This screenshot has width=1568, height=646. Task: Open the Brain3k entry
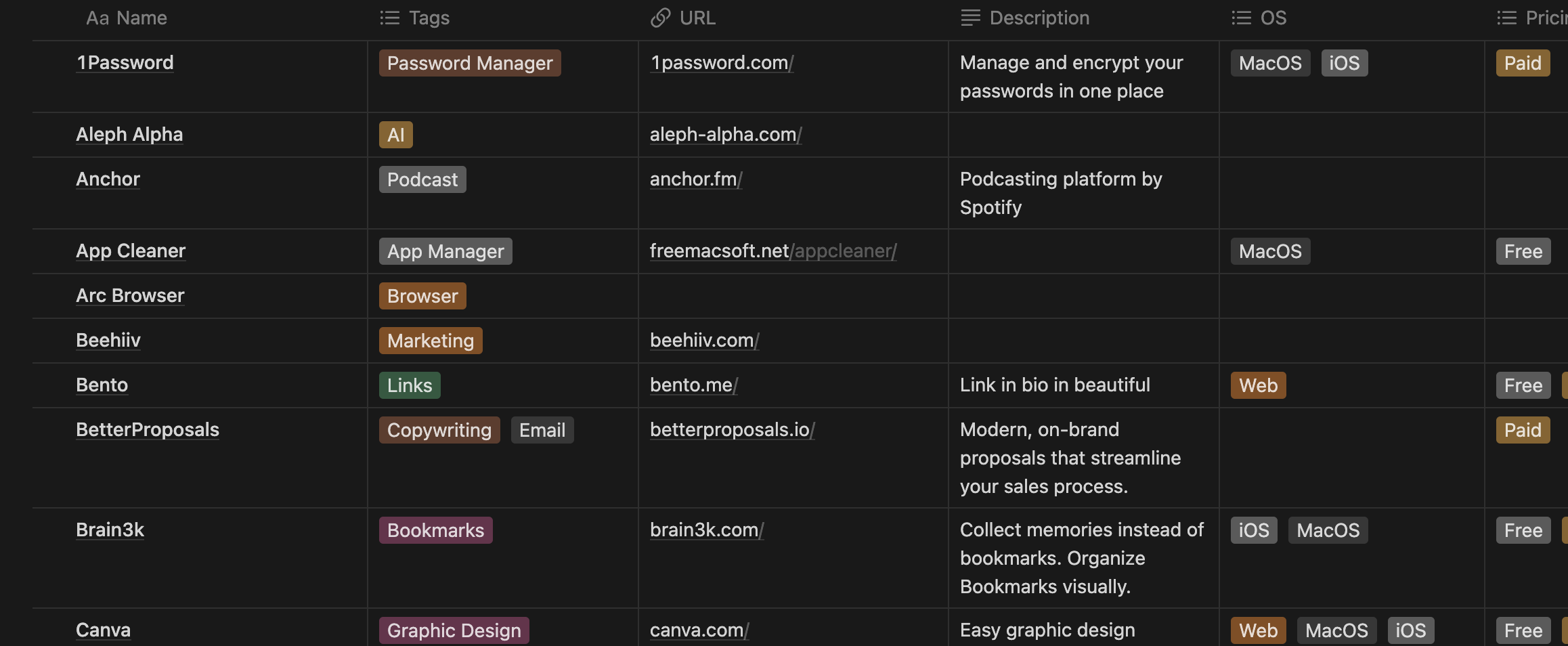point(110,530)
